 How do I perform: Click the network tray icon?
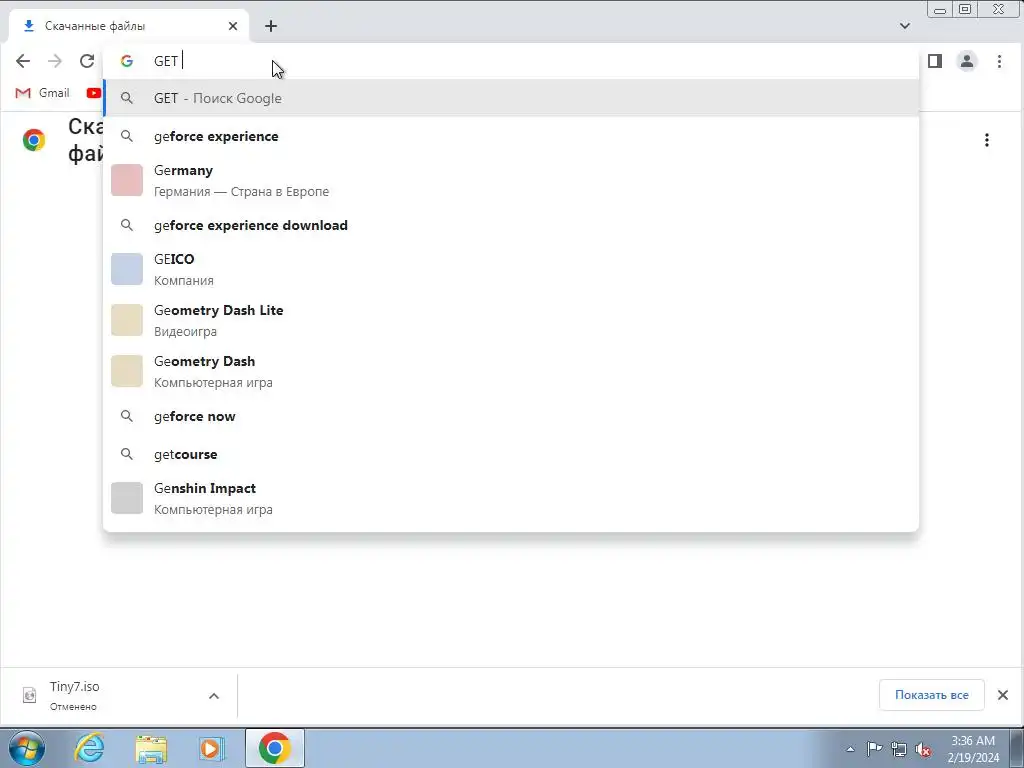(x=899, y=750)
